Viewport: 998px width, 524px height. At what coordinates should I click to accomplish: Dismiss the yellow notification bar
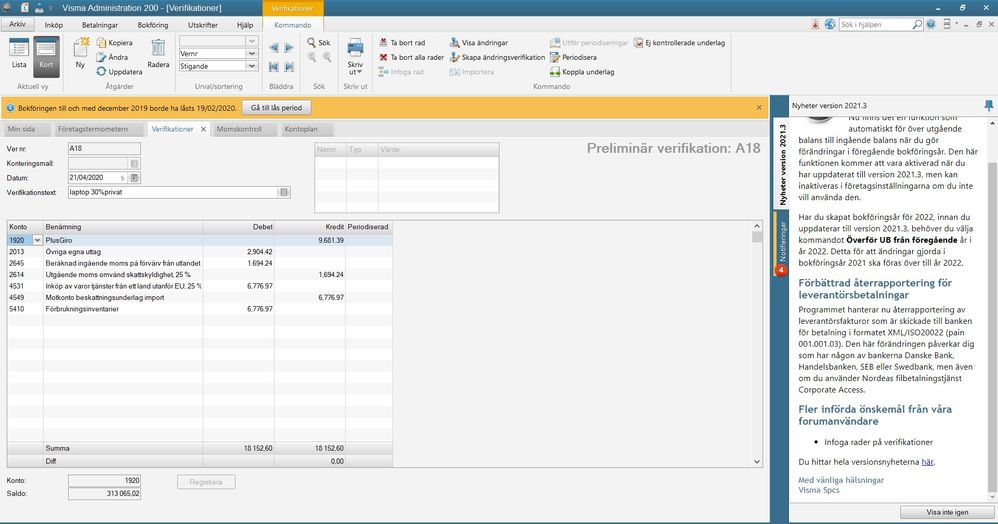point(759,108)
